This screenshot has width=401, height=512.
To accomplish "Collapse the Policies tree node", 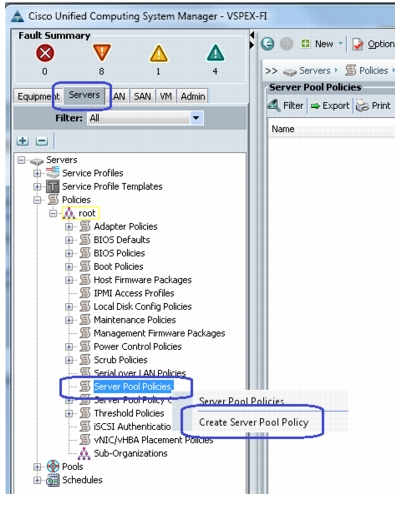I will pos(37,200).
